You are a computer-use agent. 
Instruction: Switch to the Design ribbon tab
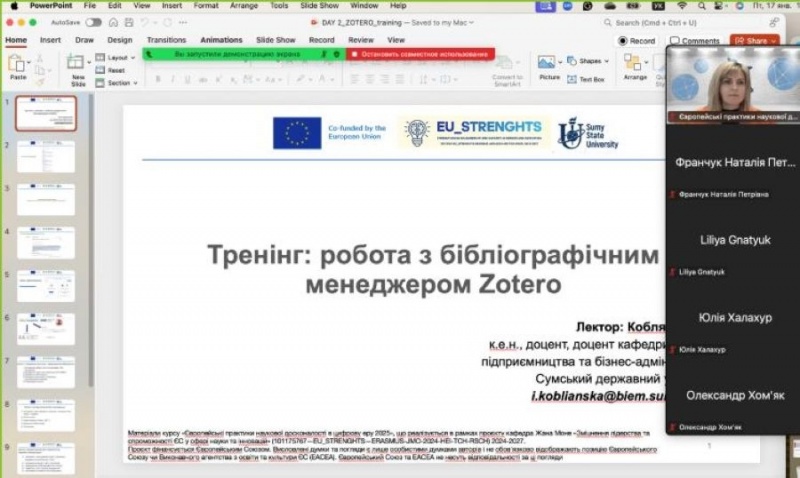point(120,40)
